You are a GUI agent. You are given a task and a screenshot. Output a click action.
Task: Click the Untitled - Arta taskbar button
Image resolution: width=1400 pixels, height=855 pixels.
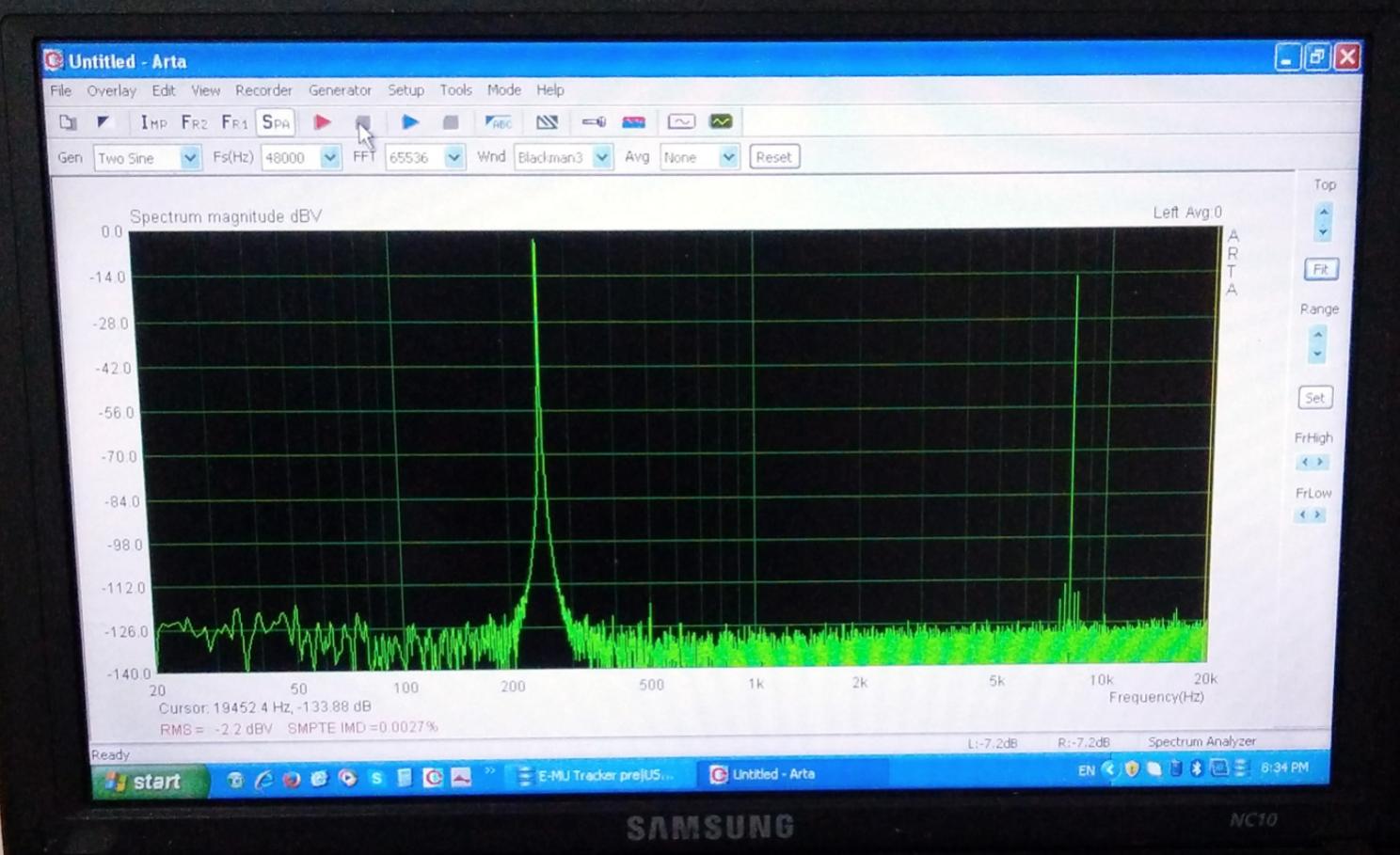click(795, 774)
